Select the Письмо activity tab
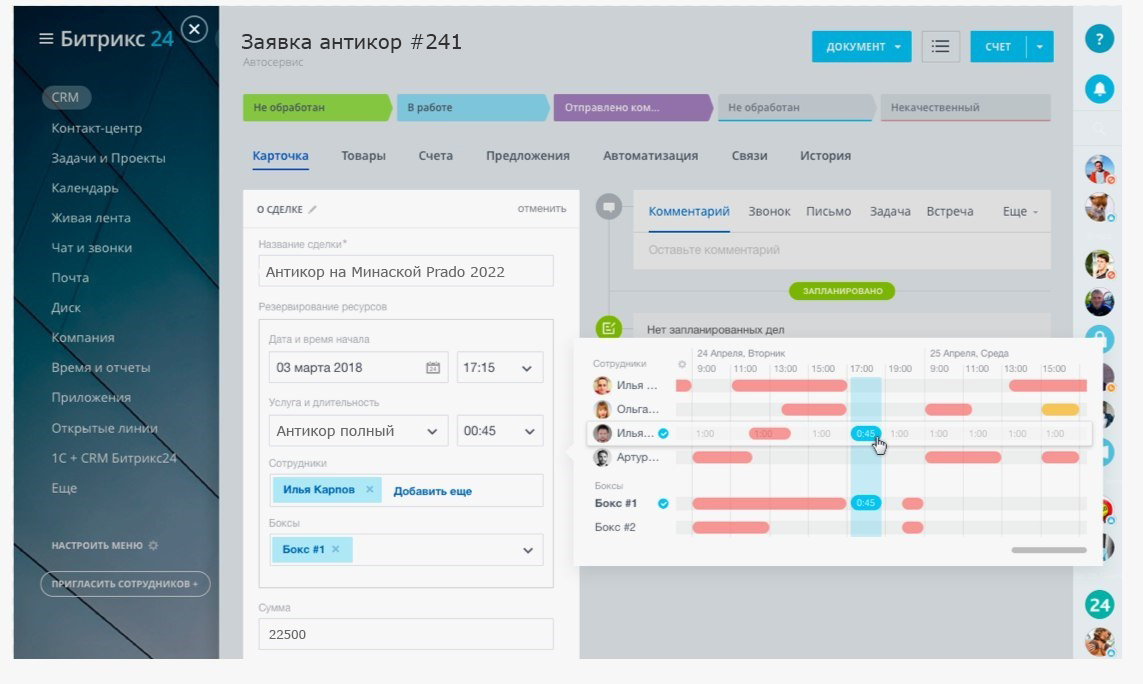The image size is (1143, 684). [828, 211]
